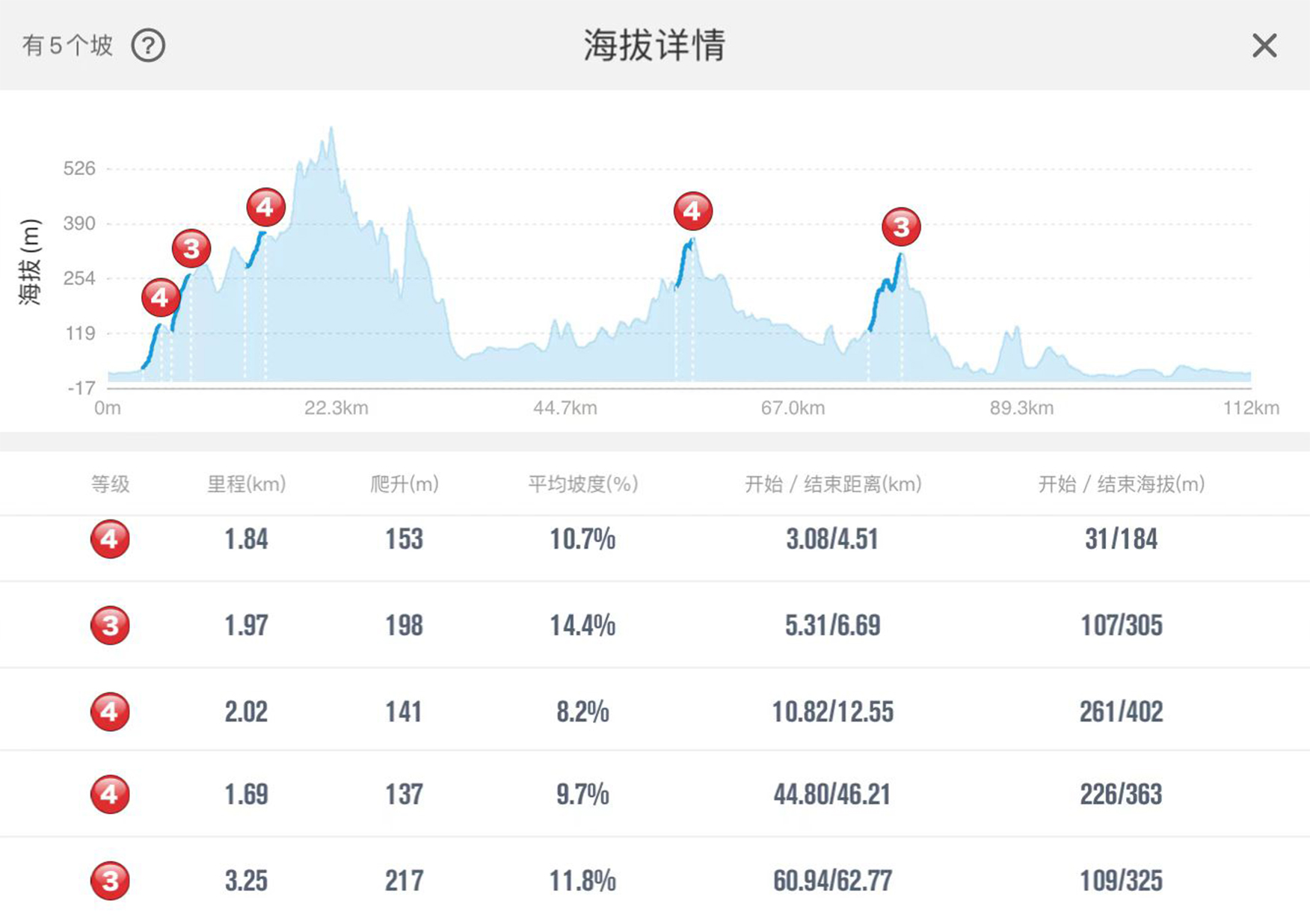This screenshot has height=924, width=1310.
Task: Click the gradient value 8.2%
Action: click(583, 712)
